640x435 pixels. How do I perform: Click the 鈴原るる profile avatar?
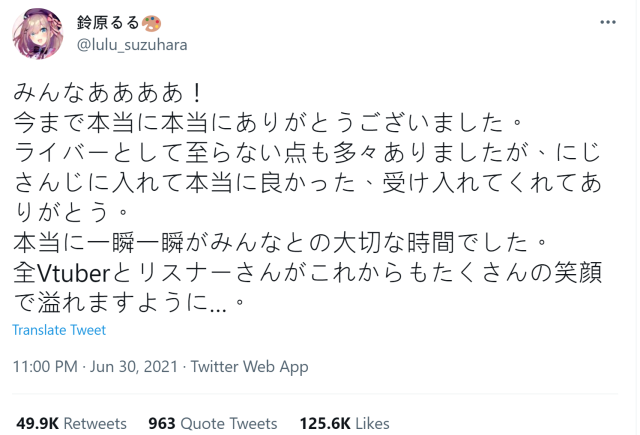pyautogui.click(x=39, y=35)
